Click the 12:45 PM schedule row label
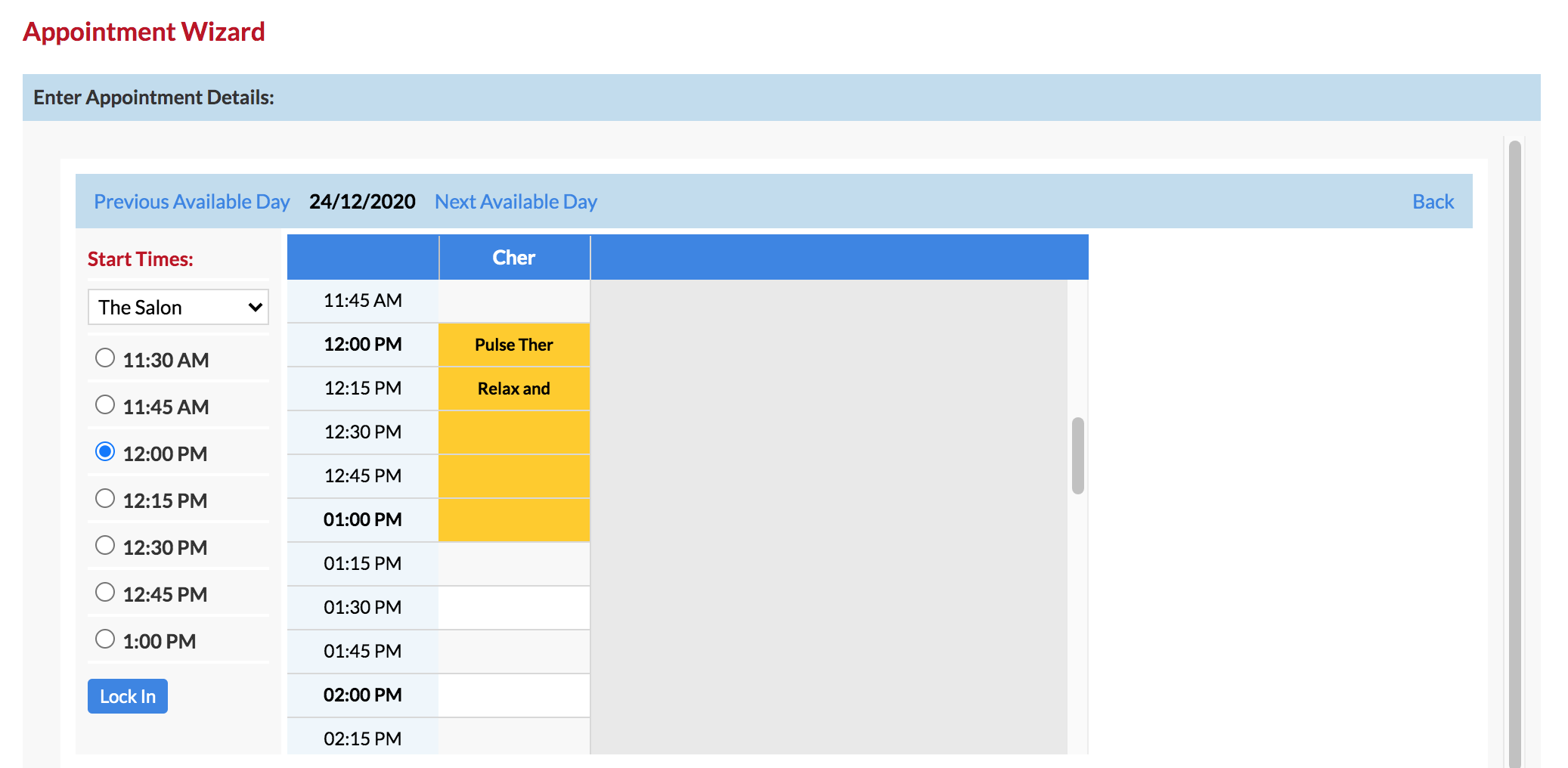Screen dimensions: 1568x768 point(363,476)
